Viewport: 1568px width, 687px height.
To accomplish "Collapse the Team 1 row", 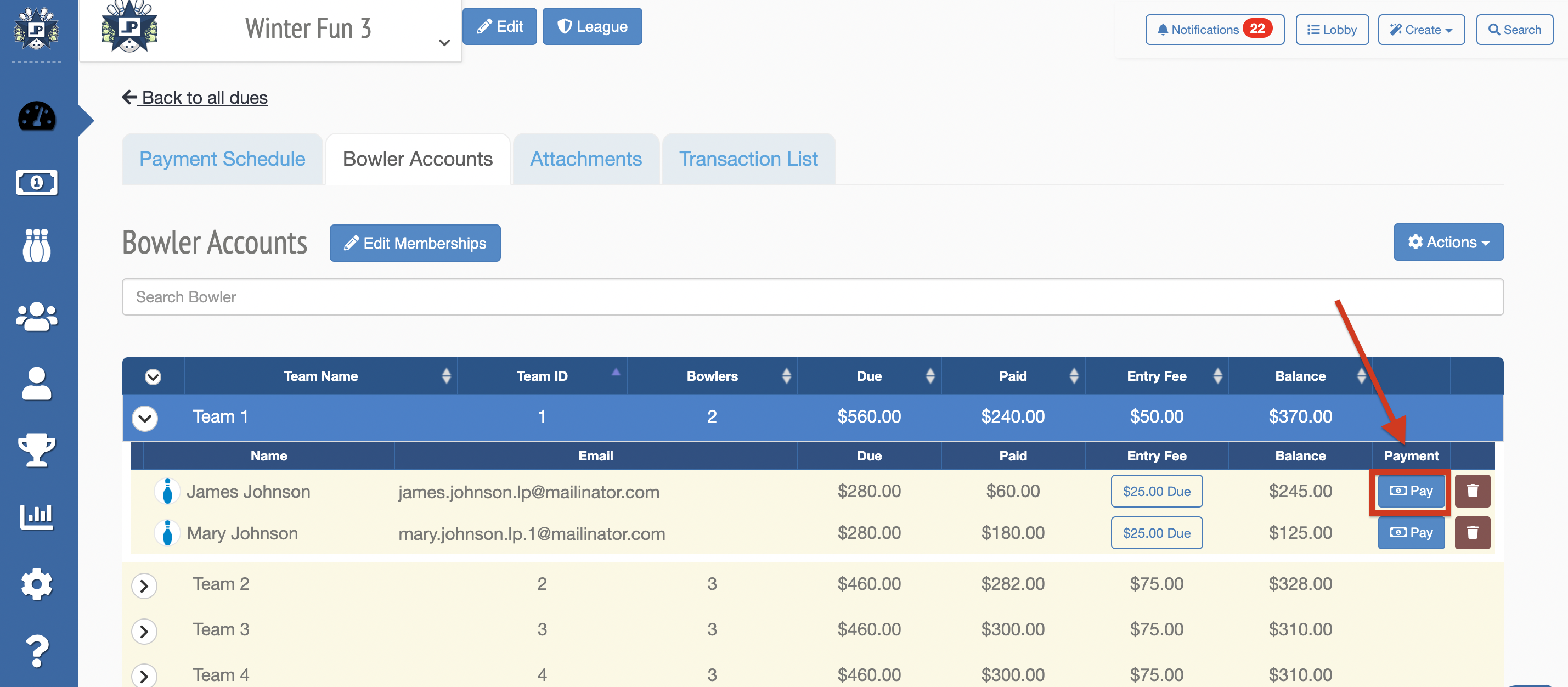I will coord(145,418).
